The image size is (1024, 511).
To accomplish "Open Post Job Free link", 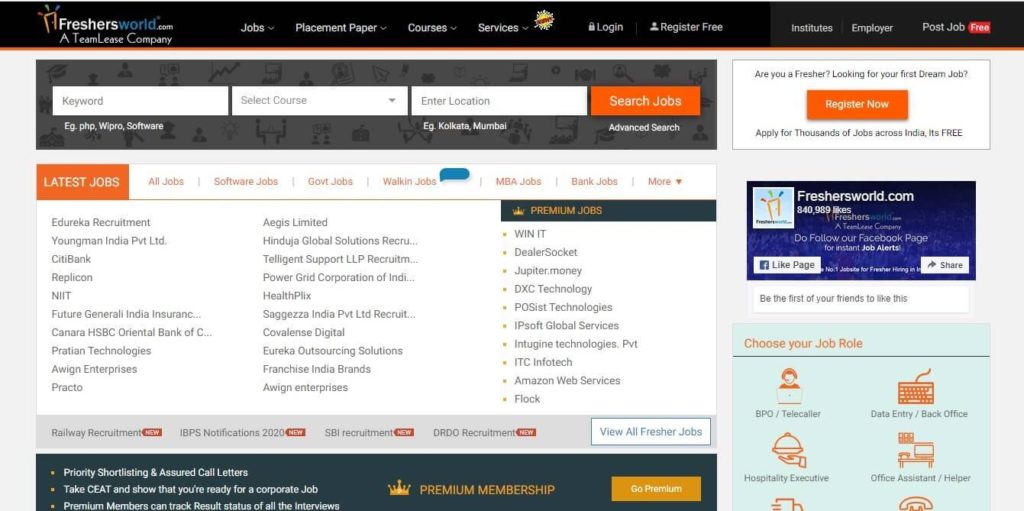I will click(956, 27).
